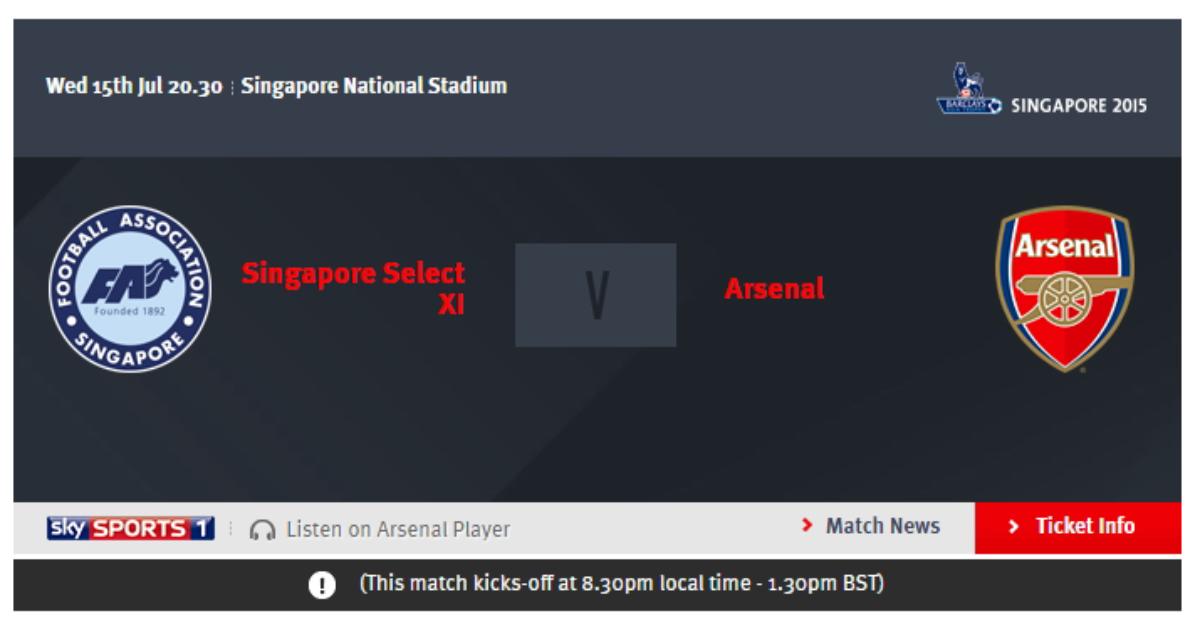Click the dark kick-off notification bar
Screen dimensions: 1200x630
coord(597,585)
